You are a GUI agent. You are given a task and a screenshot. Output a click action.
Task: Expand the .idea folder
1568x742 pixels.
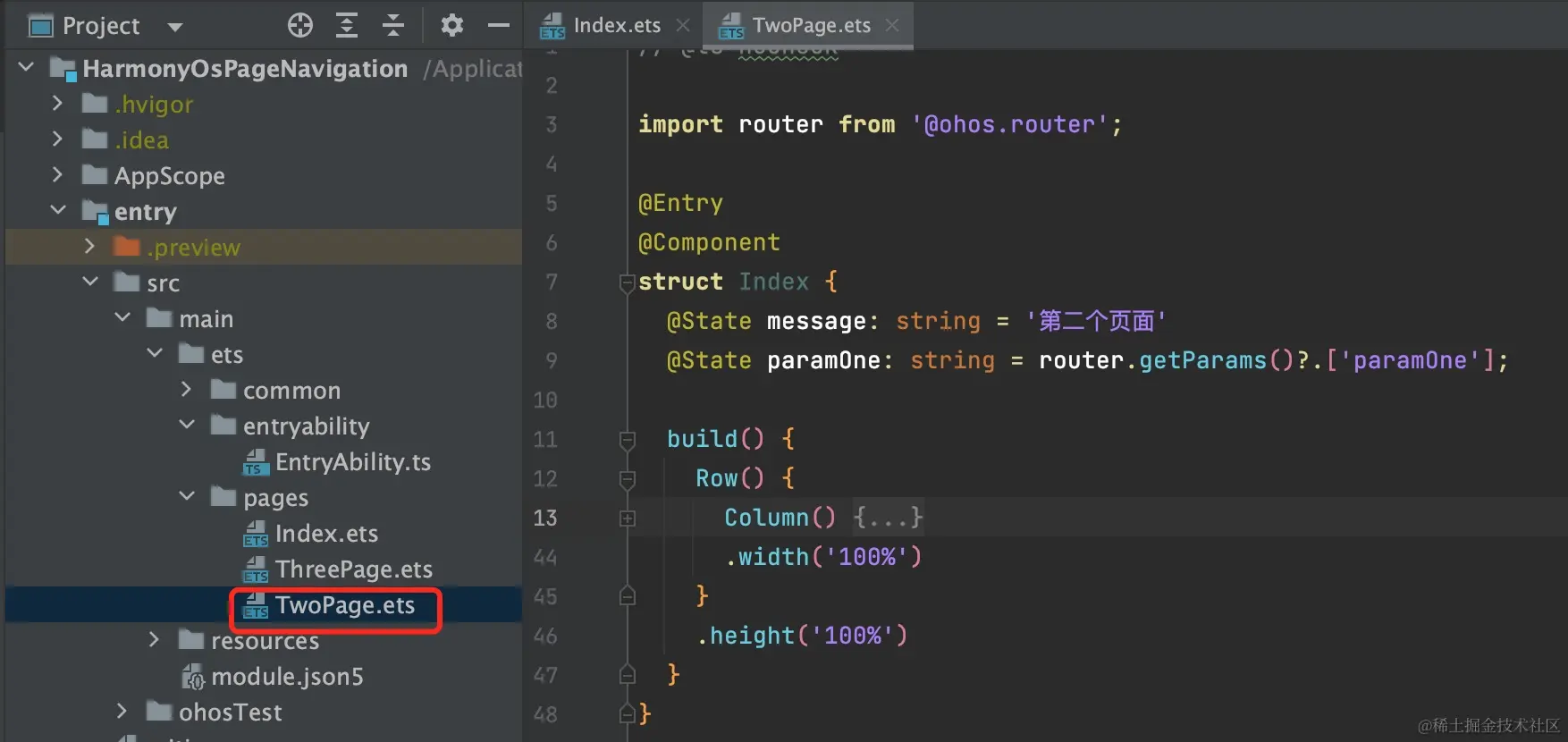click(58, 139)
